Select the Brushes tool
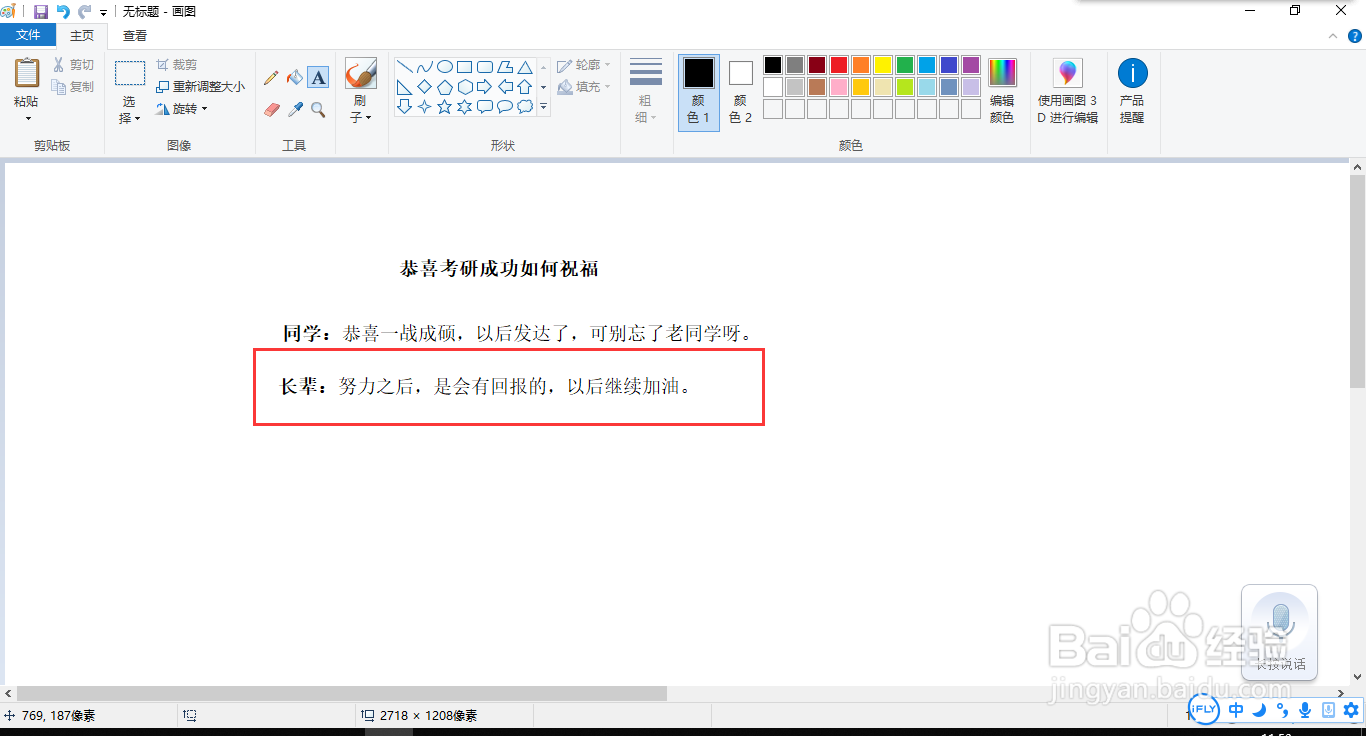Viewport: 1366px width, 736px height. [360, 73]
